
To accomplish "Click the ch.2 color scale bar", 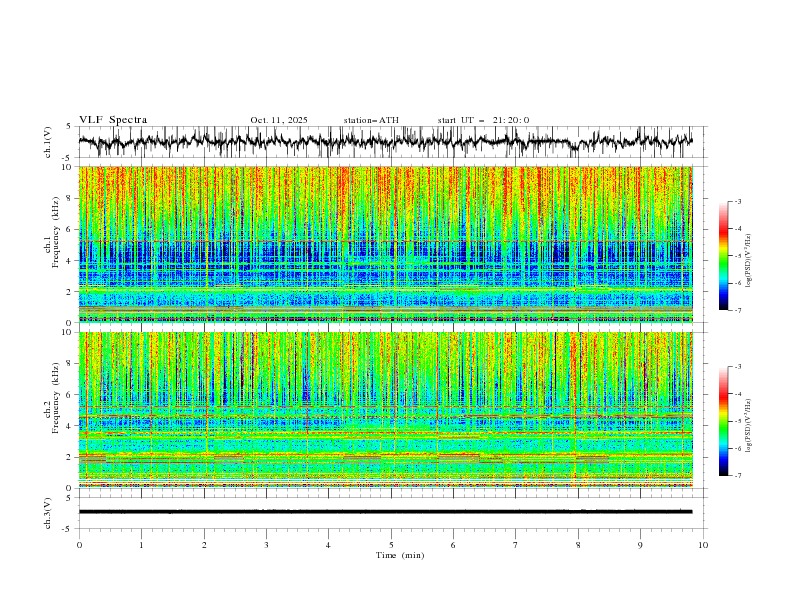I will (723, 421).
